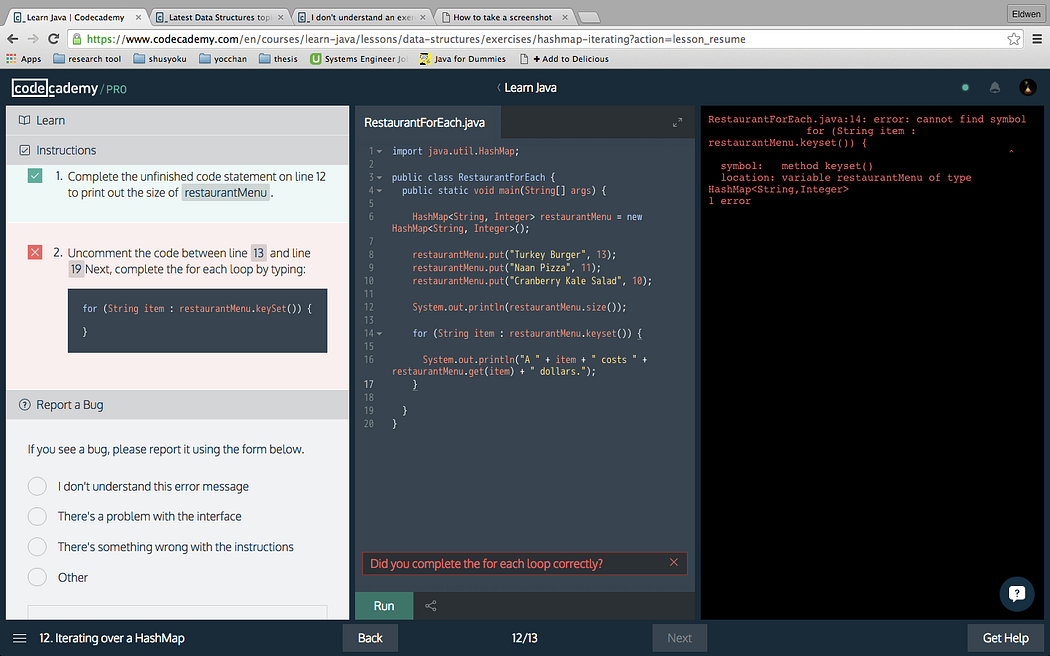This screenshot has width=1050, height=656.
Task: Fold the code block at line 14
Action: pos(380,333)
